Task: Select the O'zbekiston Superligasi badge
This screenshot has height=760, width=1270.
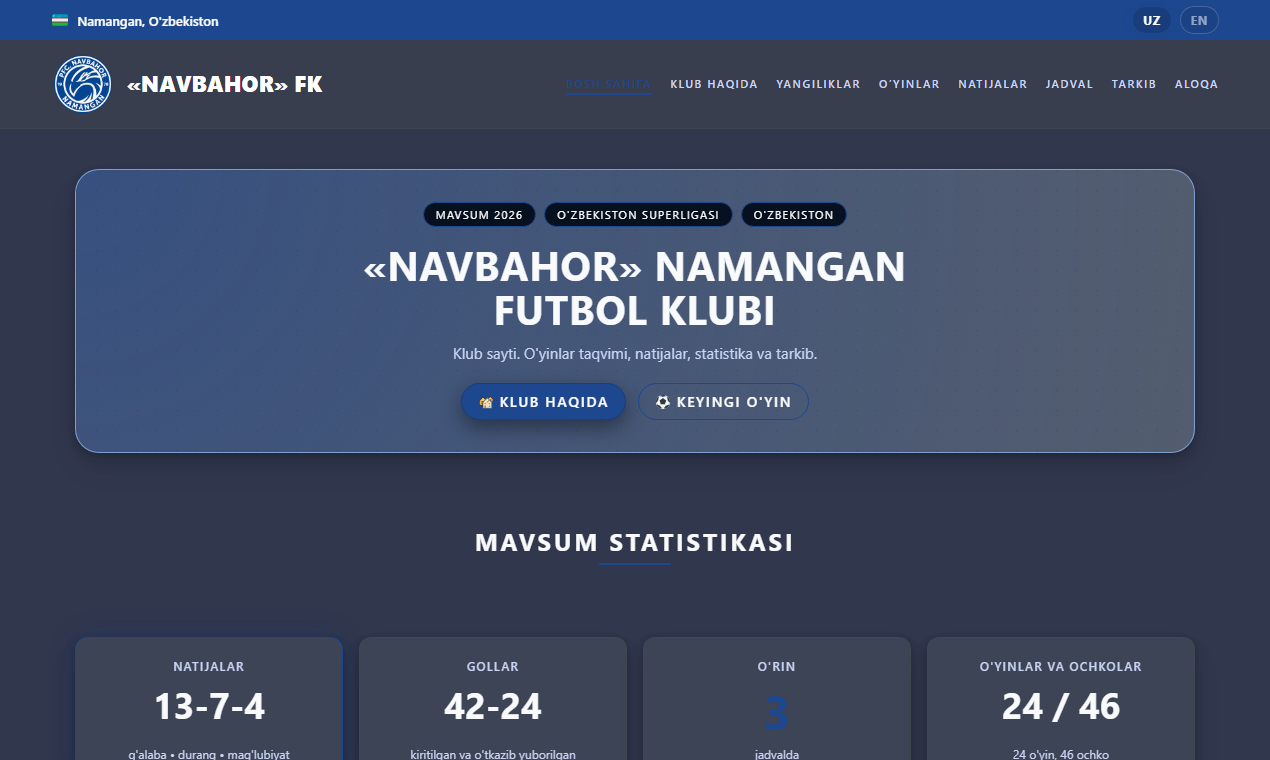Action: tap(638, 215)
